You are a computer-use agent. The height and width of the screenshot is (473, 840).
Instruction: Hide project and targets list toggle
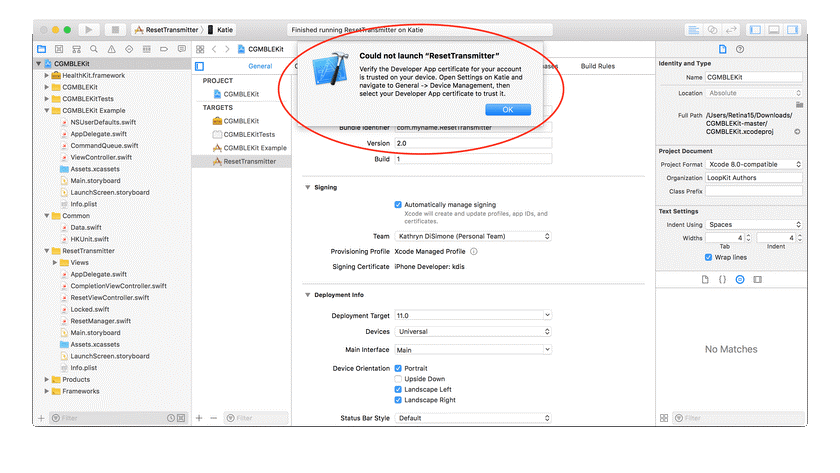[199, 66]
